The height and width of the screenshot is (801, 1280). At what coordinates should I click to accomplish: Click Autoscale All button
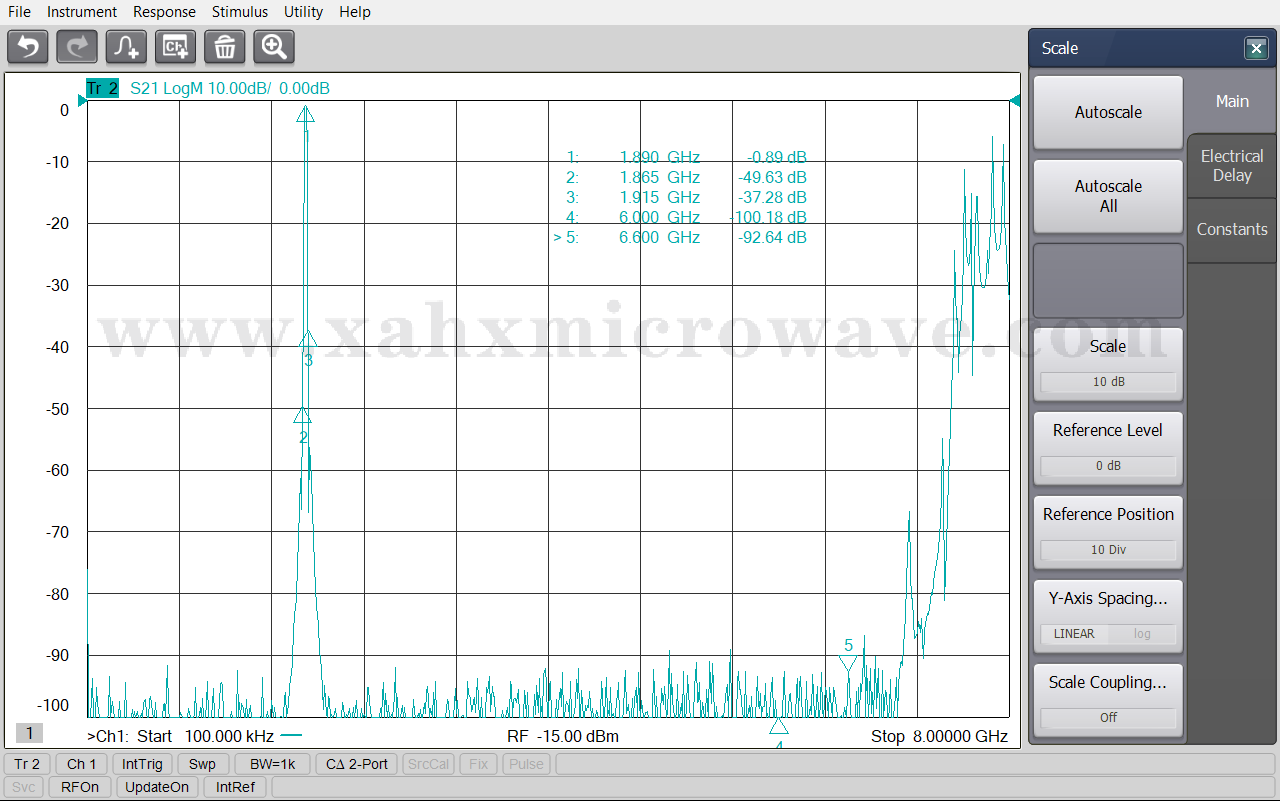click(x=1108, y=196)
